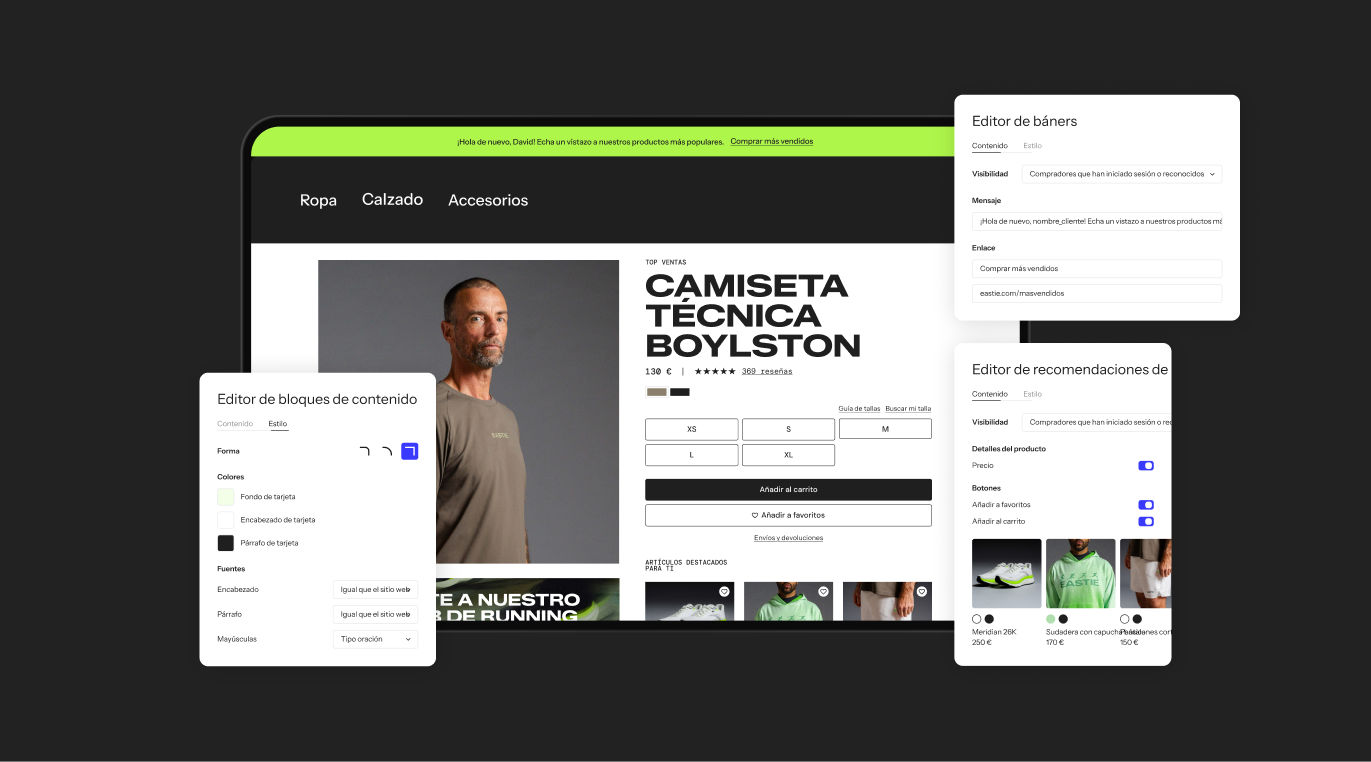Open Envíos y devoluciones link
Image resolution: width=1371 pixels, height=762 pixels.
[x=789, y=538]
